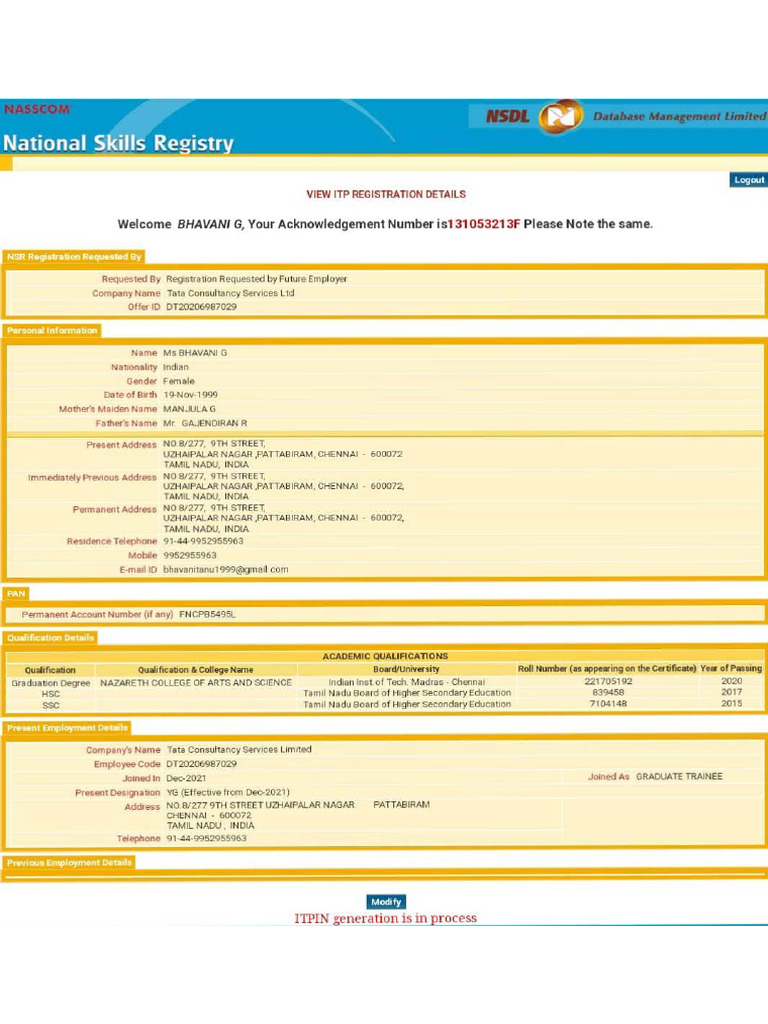Click the 'VIEW ITP REGISTRATION DETAILS' heading
Image resolution: width=768 pixels, height=1024 pixels.
click(x=386, y=194)
